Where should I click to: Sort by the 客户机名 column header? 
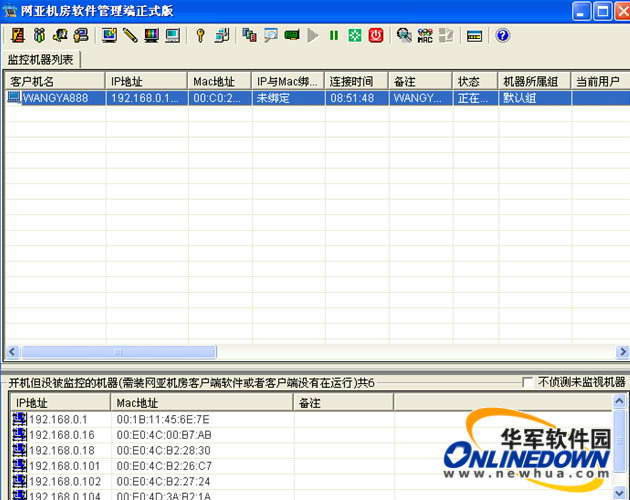coord(54,80)
